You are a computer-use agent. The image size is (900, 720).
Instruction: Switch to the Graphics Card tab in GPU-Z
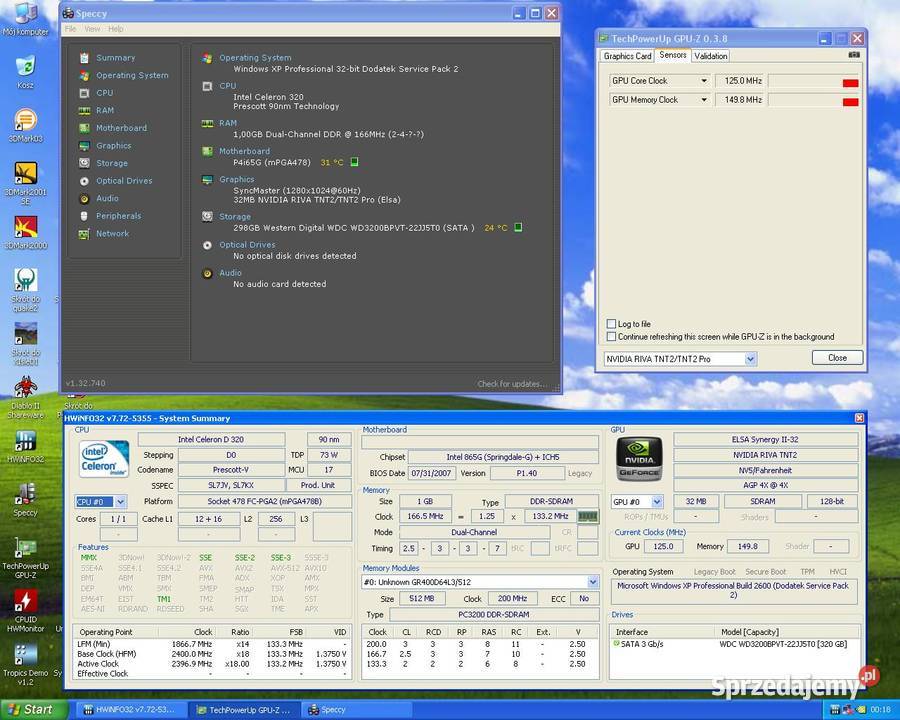627,56
